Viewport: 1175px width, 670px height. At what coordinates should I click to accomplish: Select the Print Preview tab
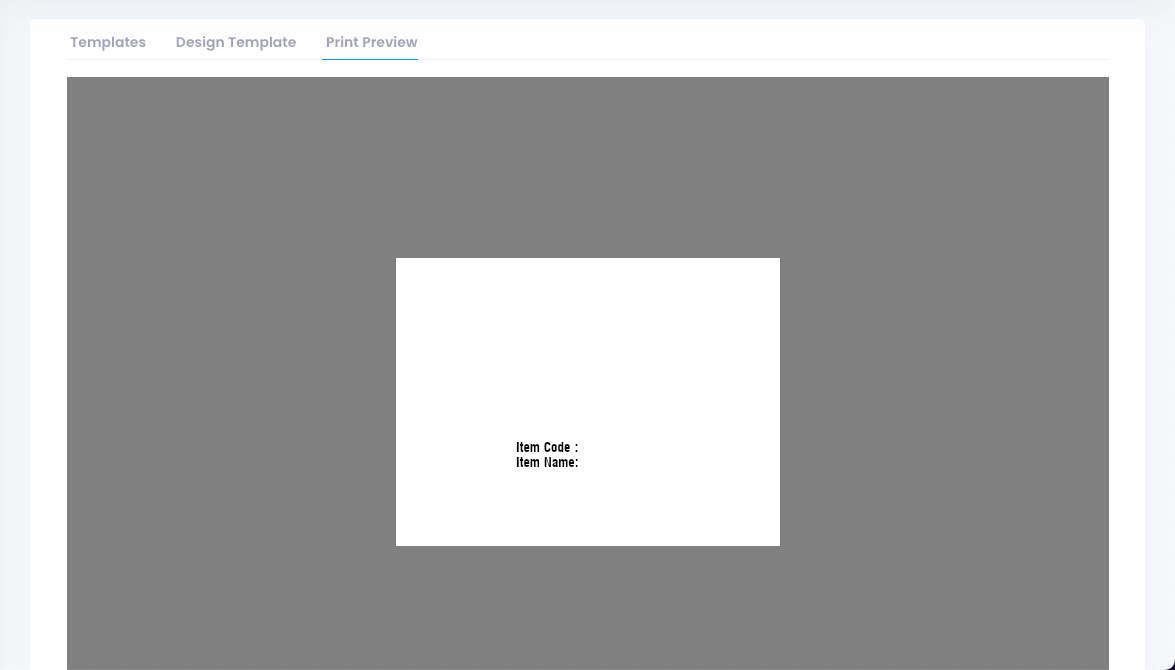click(371, 42)
